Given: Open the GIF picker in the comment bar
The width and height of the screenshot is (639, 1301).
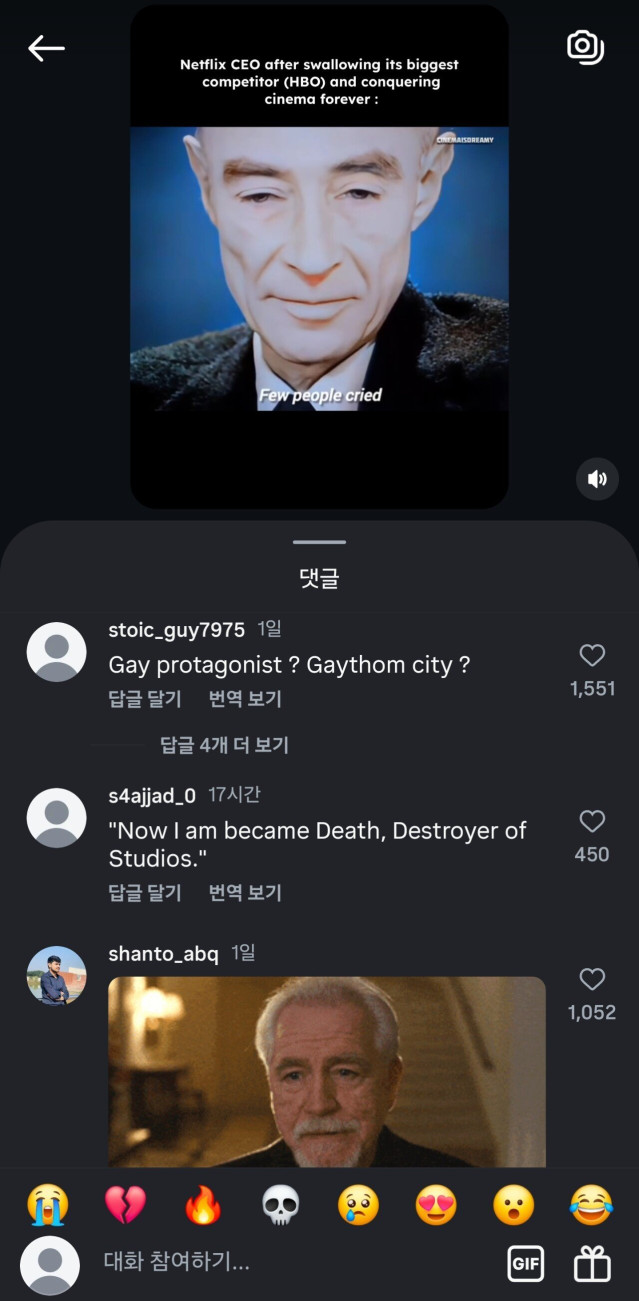Looking at the screenshot, I should coord(526,1264).
